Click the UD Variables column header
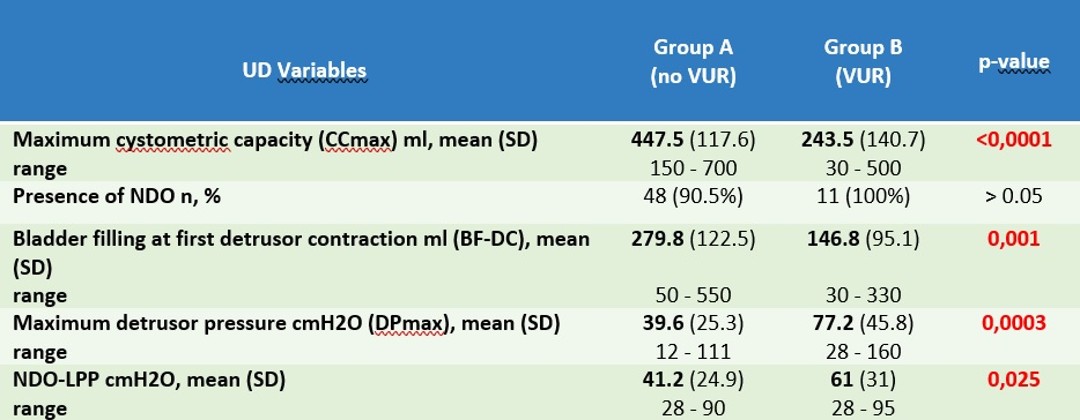Image resolution: width=1080 pixels, height=420 pixels. point(304,70)
